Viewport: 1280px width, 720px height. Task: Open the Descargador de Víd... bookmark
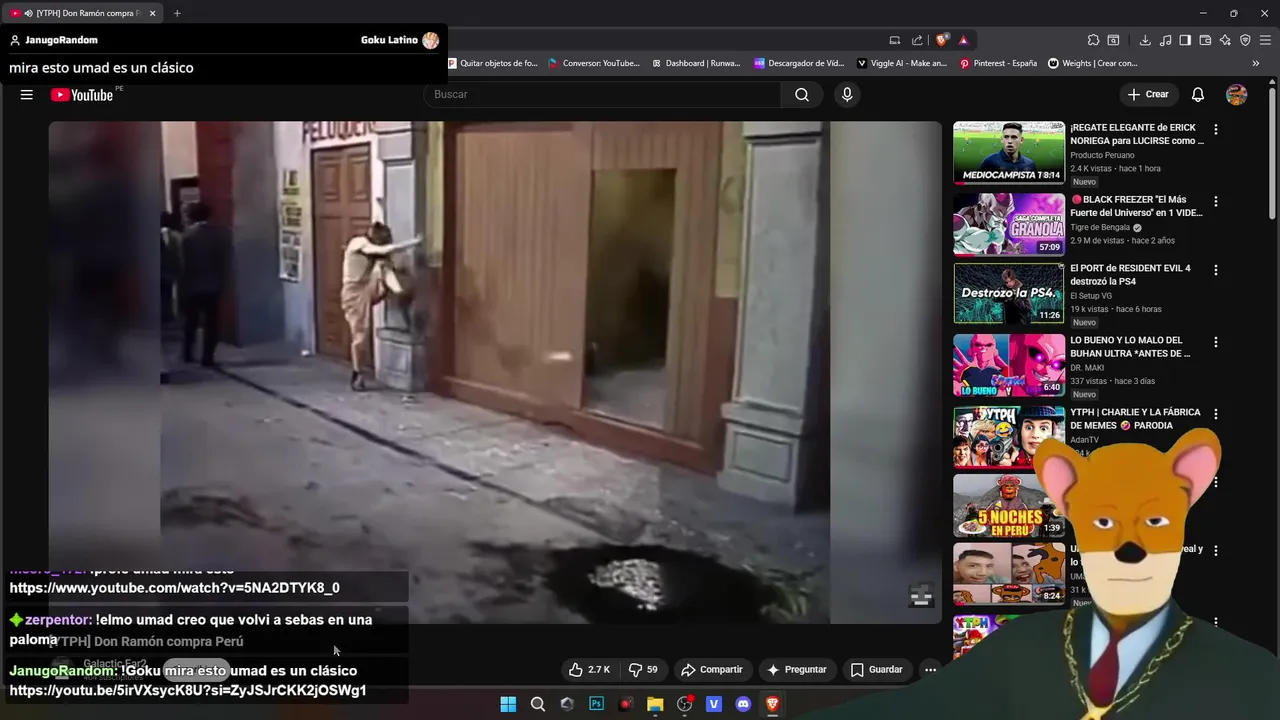[x=799, y=63]
